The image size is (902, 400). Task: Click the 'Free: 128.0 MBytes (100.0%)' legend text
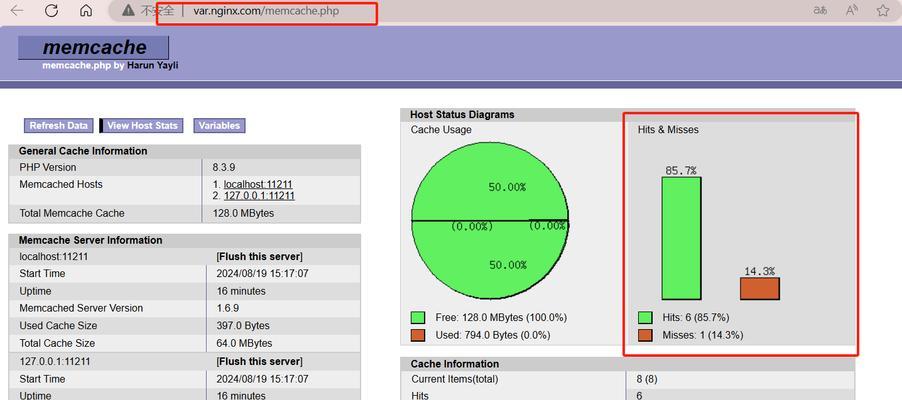[x=499, y=318]
